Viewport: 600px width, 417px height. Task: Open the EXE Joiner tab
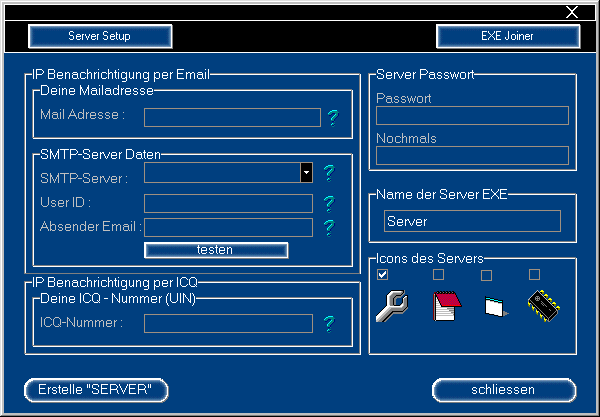(508, 36)
